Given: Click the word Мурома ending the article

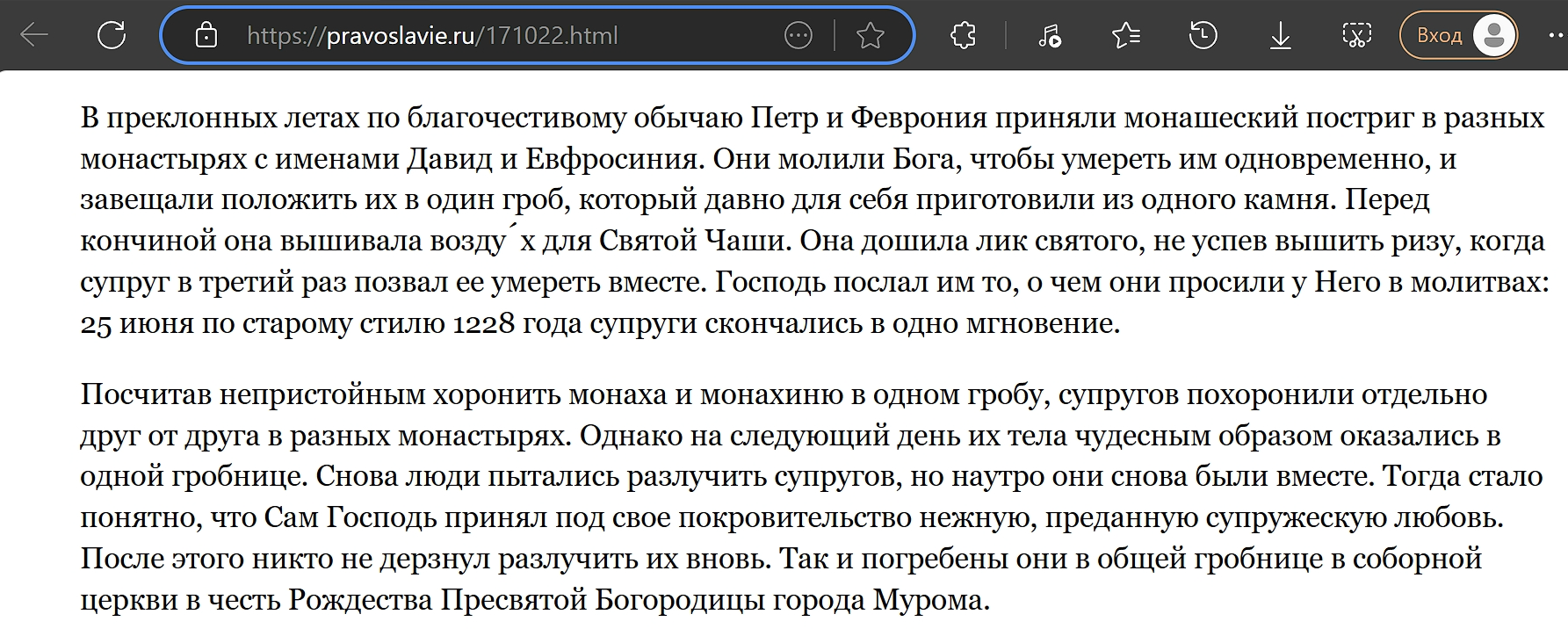Looking at the screenshot, I should click(x=929, y=600).
